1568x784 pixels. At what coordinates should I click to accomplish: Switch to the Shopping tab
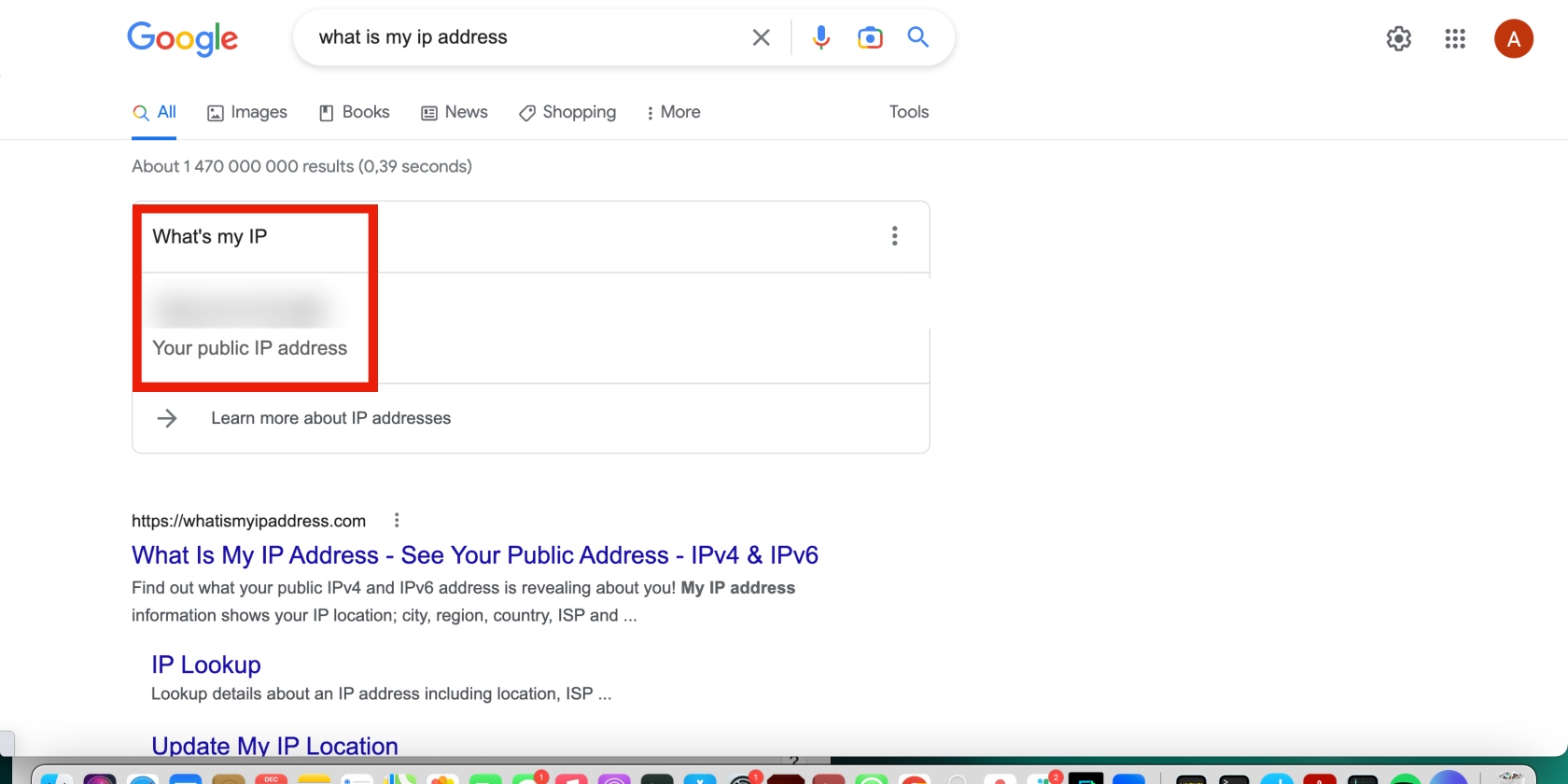pyautogui.click(x=567, y=112)
